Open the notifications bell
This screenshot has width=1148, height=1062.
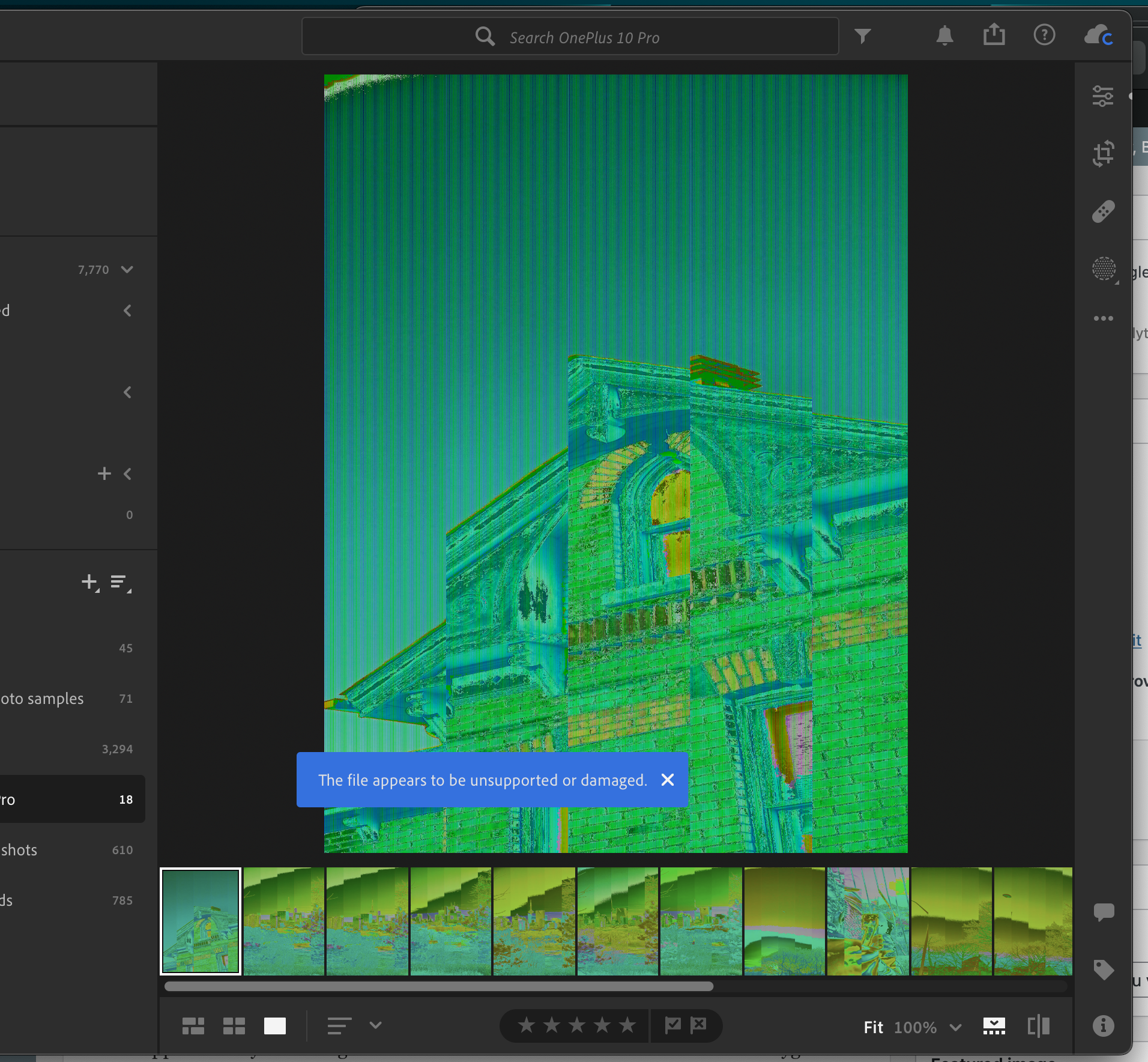(944, 36)
